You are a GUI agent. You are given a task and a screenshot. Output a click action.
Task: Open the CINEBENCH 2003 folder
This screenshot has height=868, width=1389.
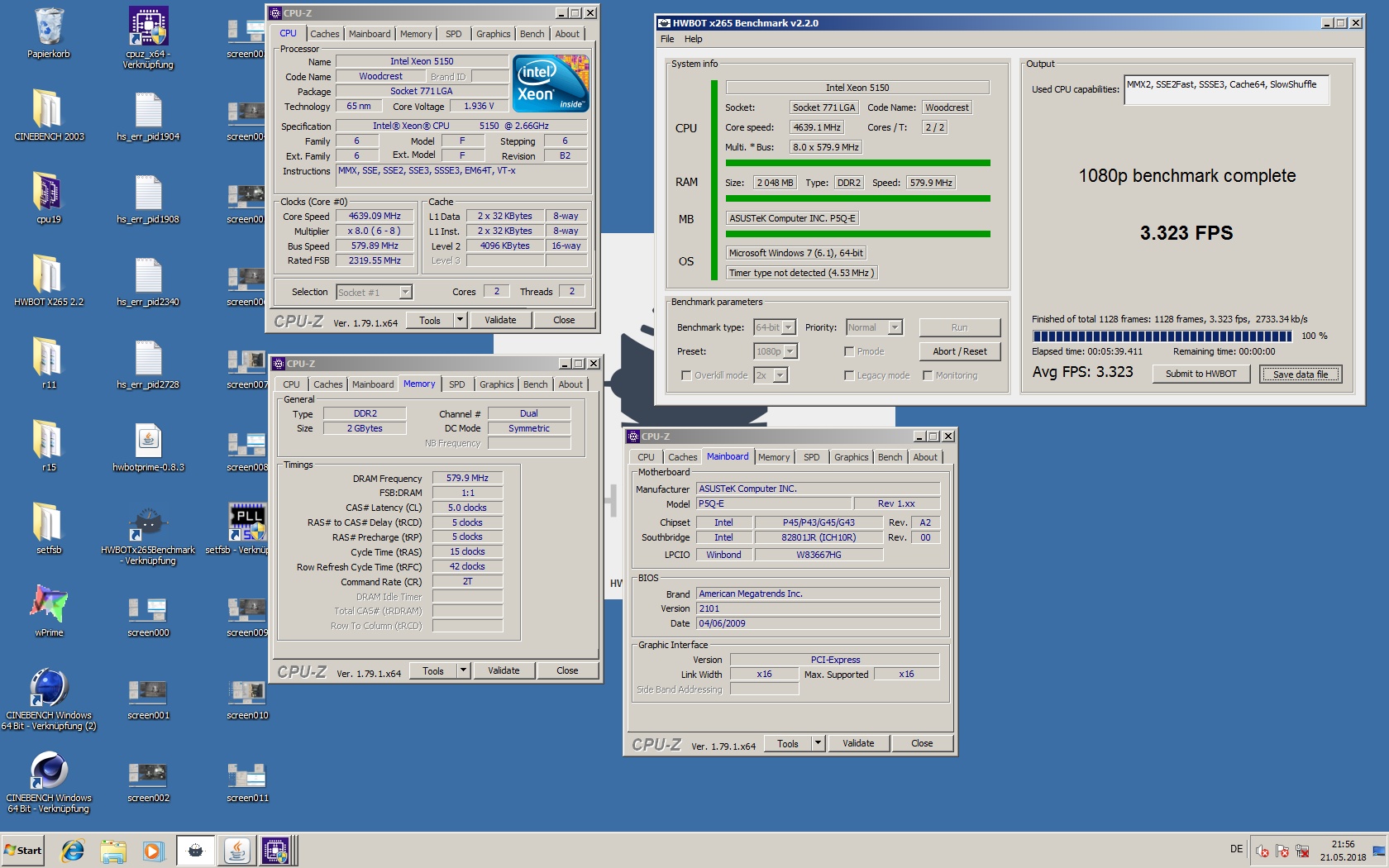click(49, 116)
